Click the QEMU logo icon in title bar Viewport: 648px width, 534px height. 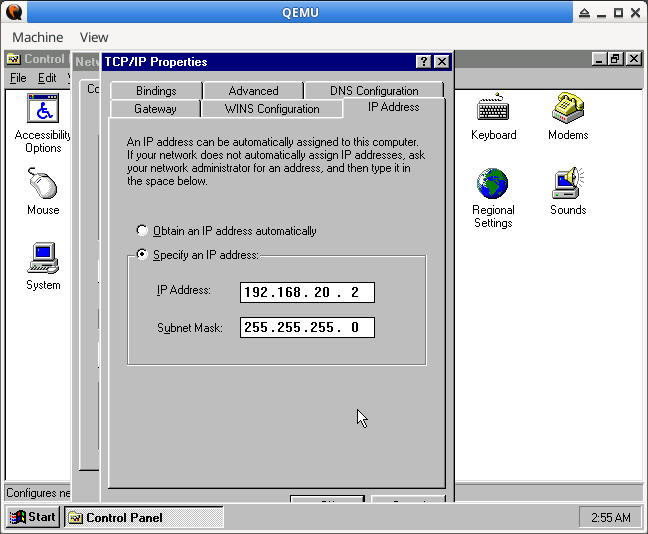(14, 12)
